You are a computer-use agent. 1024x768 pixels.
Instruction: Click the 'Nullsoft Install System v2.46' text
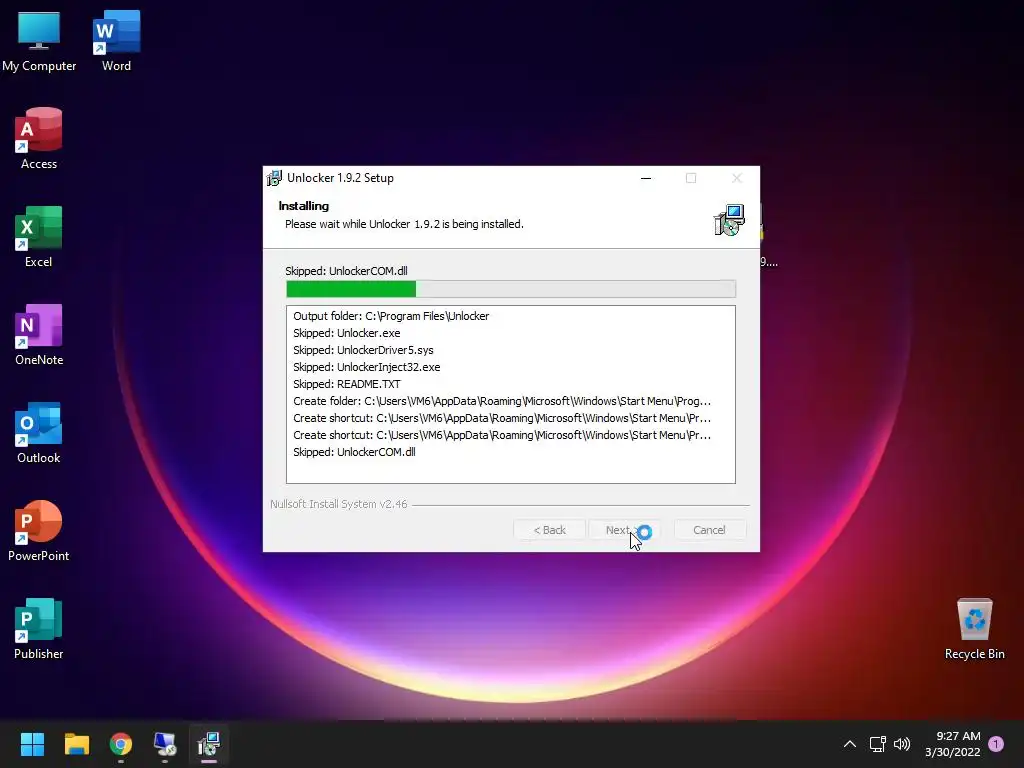(x=338, y=504)
